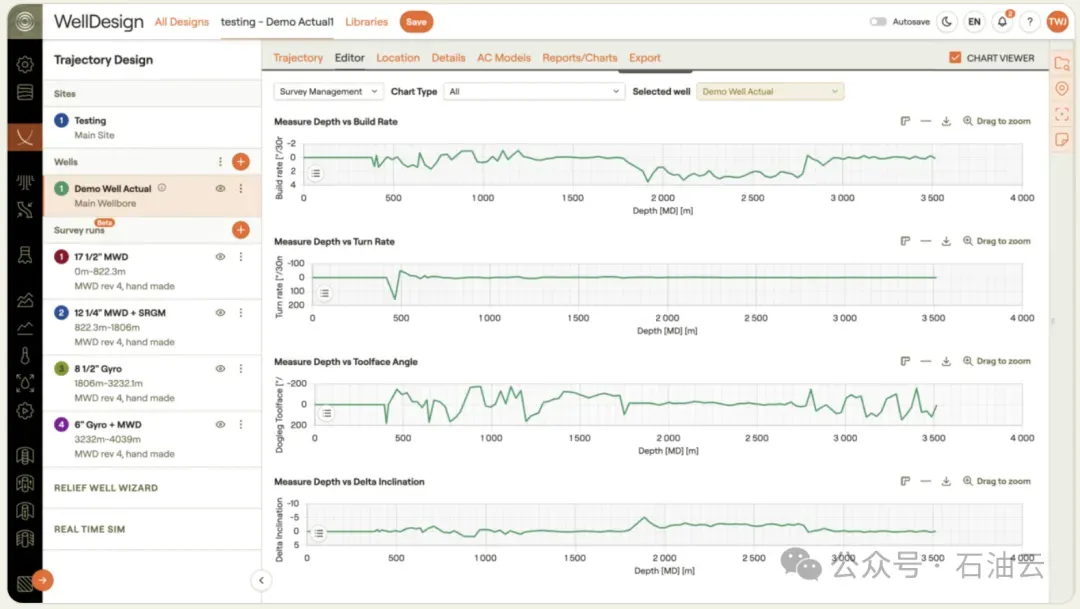Hide the 6" Gyro + MWD run
1080x609 pixels.
click(220, 424)
